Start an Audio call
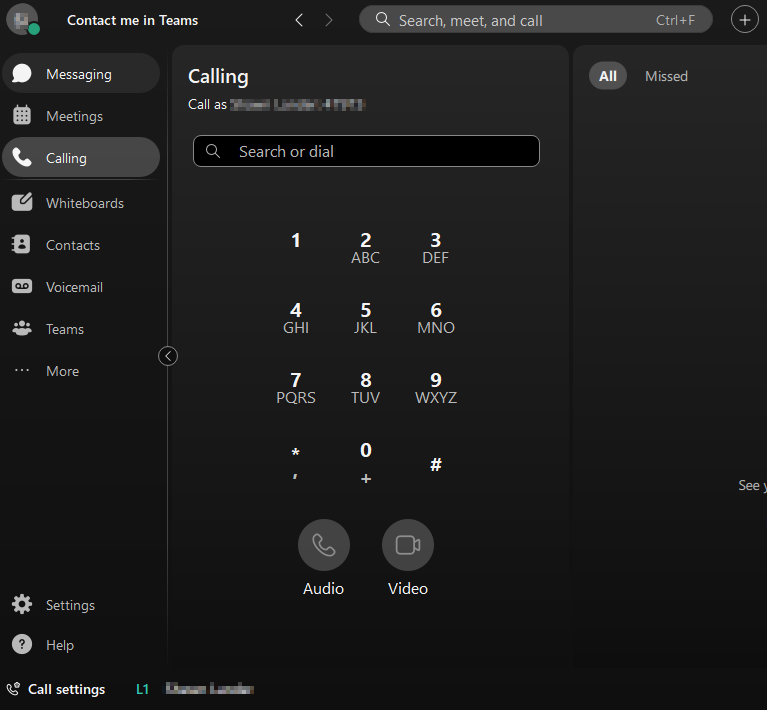This screenshot has width=767, height=710. [323, 546]
